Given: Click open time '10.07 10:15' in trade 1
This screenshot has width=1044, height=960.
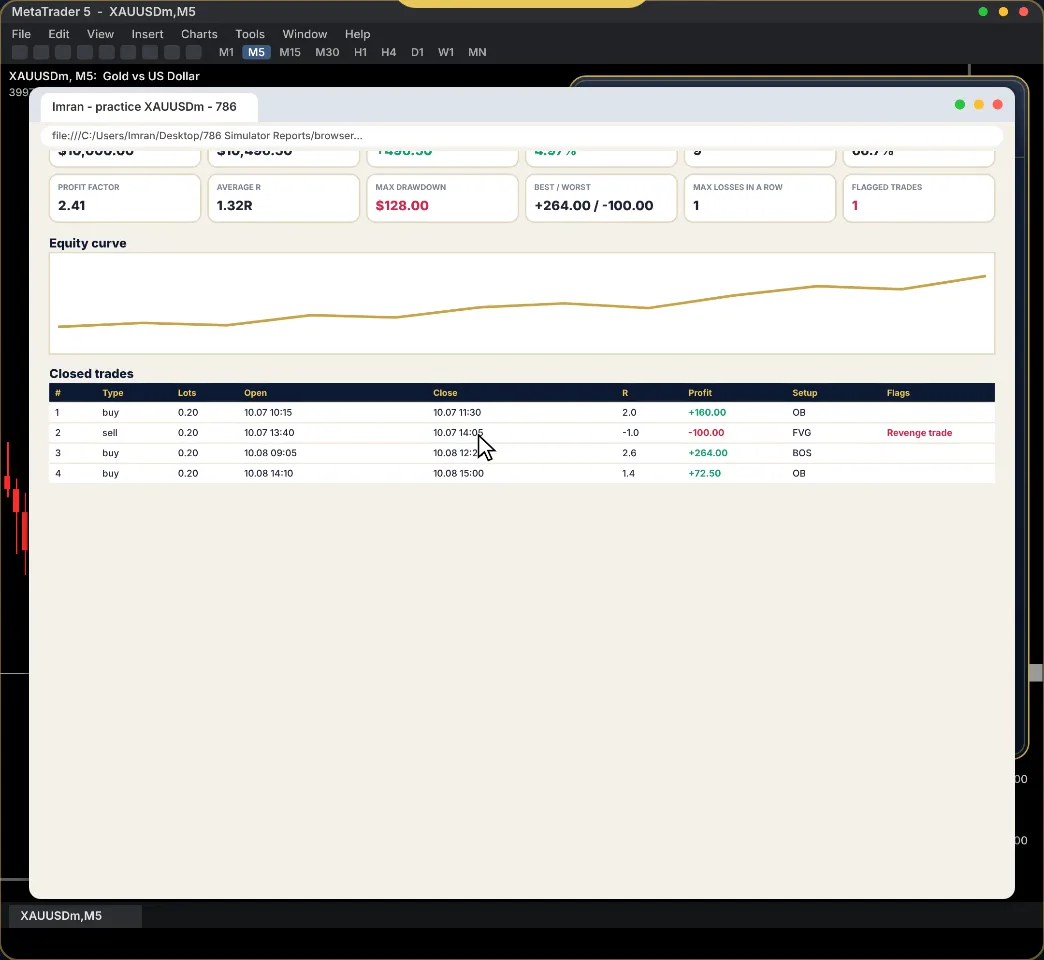Looking at the screenshot, I should tap(268, 412).
